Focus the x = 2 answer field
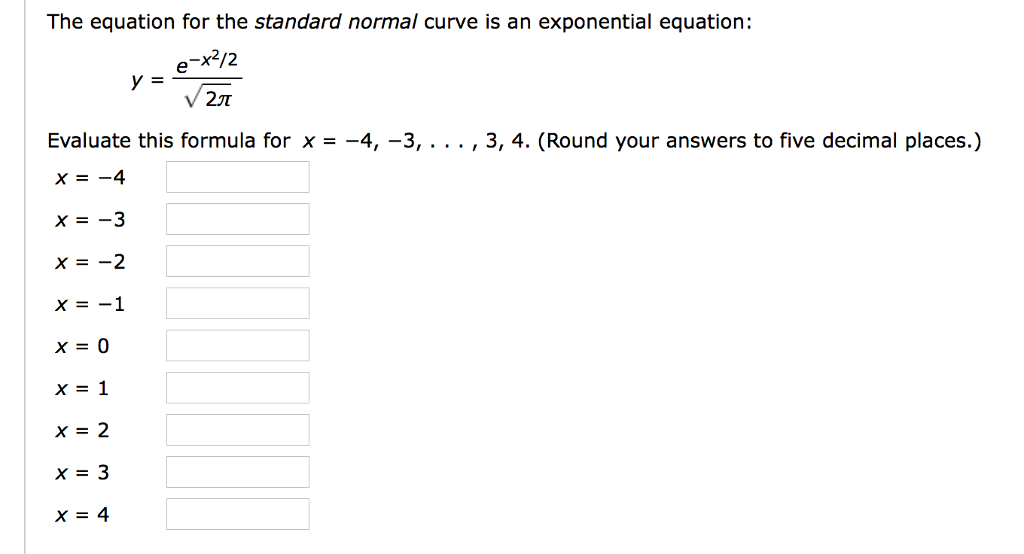 pyautogui.click(x=238, y=430)
